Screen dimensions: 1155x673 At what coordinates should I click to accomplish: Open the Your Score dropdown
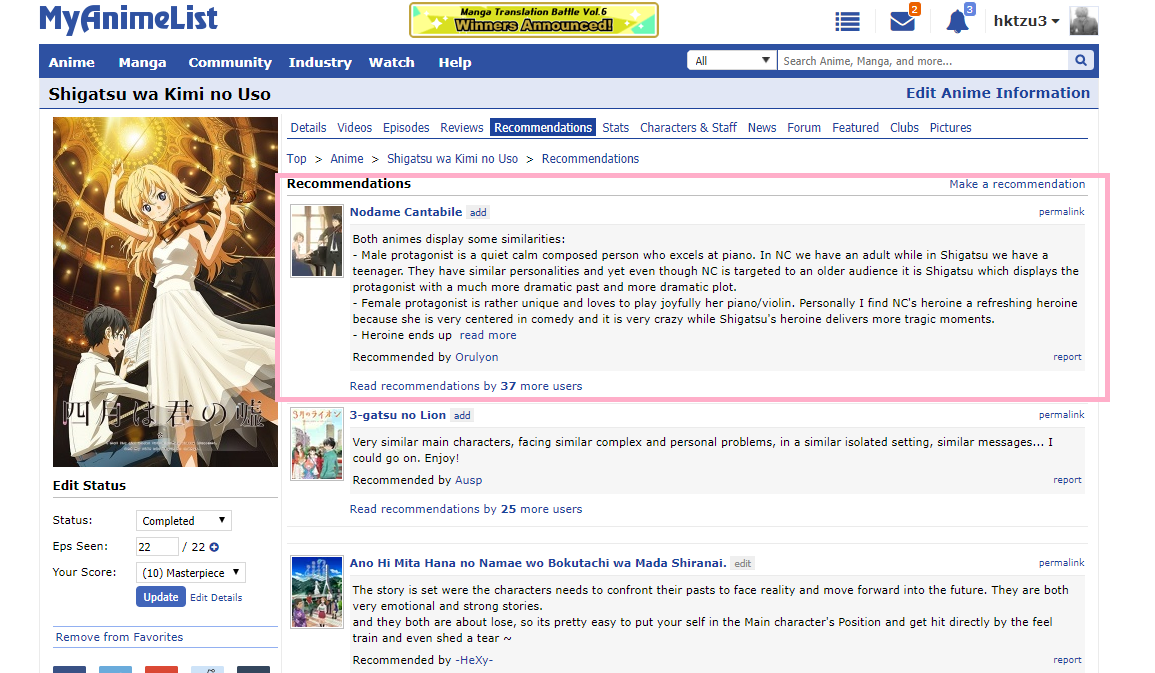(191, 573)
